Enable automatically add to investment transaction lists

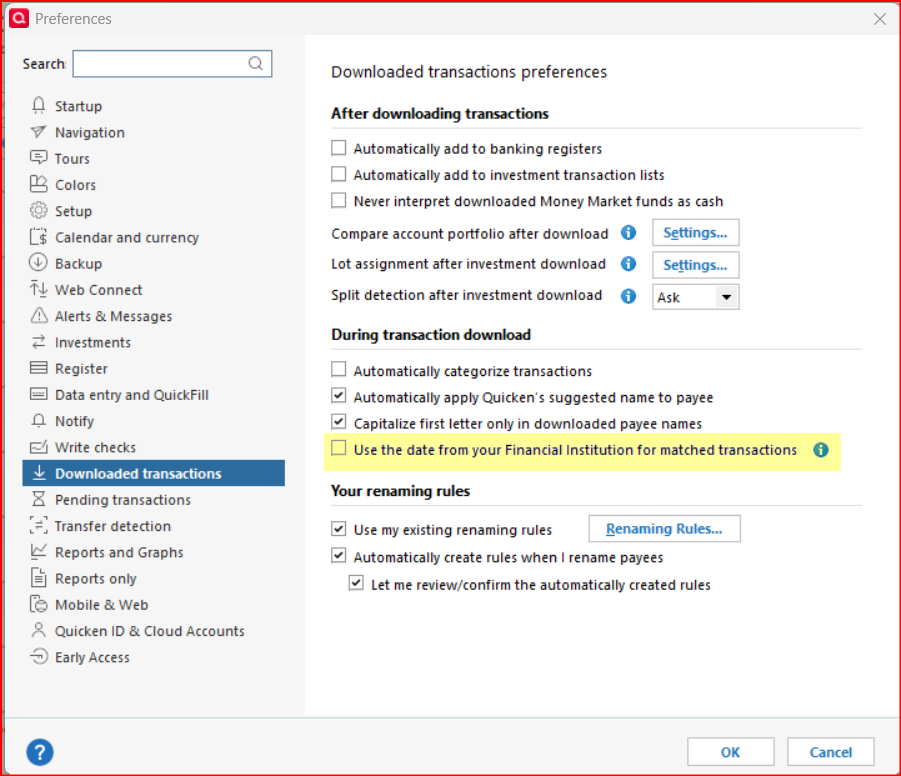(339, 174)
